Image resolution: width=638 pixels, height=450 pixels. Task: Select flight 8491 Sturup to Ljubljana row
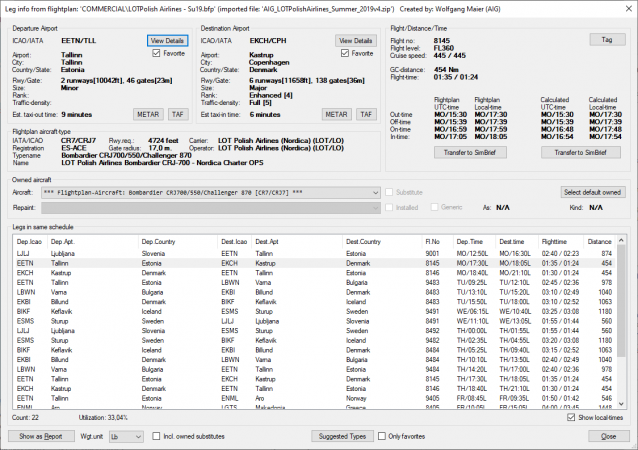315,321
